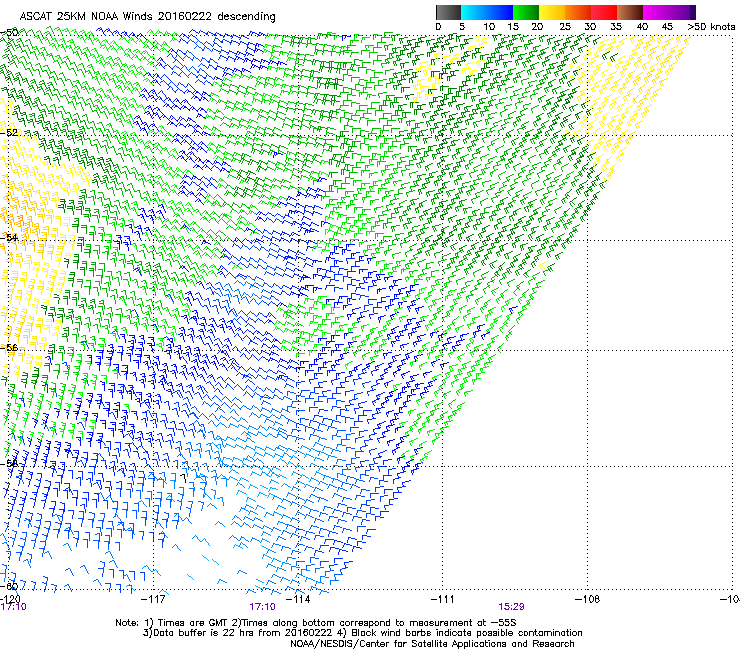Click the -108 longitude axis label

click(x=588, y=599)
